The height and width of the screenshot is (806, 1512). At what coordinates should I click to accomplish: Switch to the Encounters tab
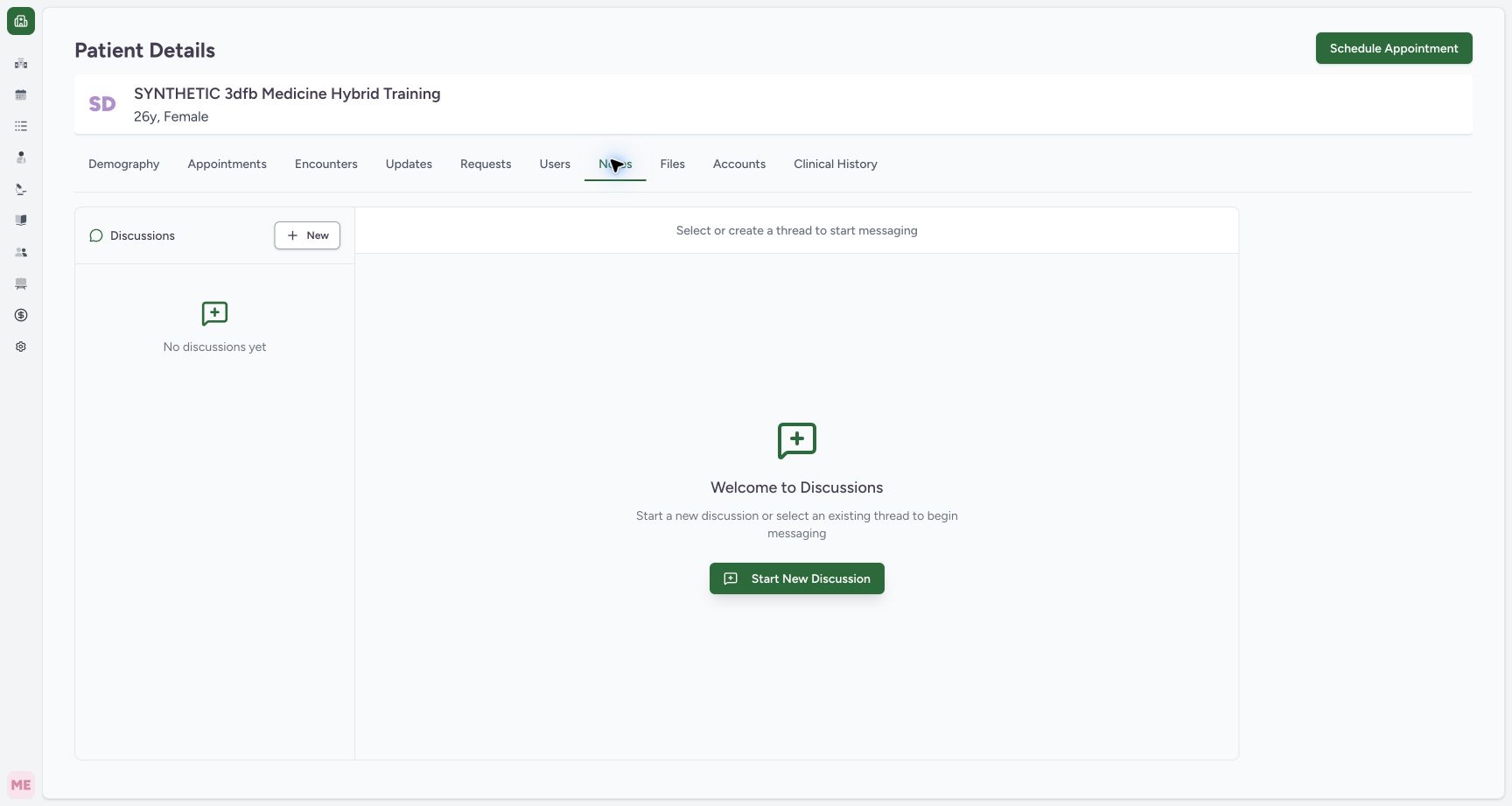[326, 164]
